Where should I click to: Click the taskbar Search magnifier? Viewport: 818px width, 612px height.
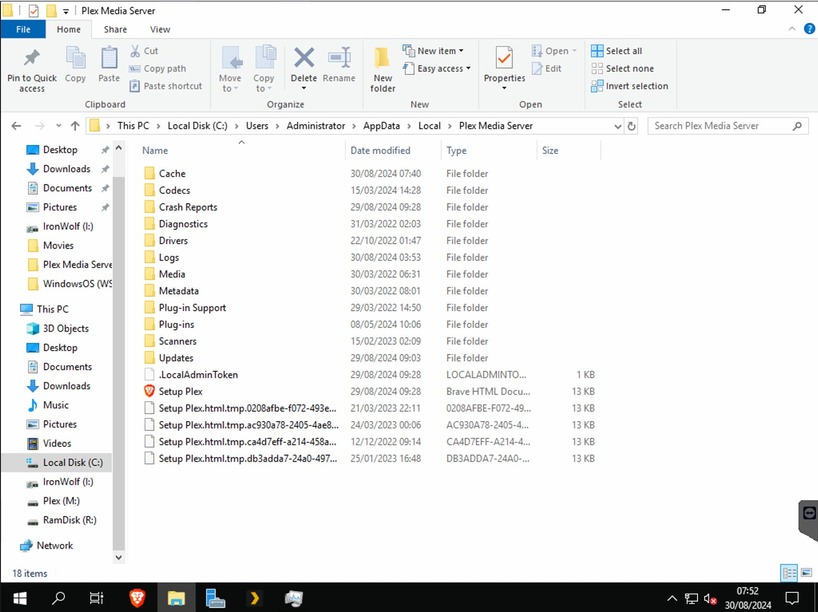[58, 598]
